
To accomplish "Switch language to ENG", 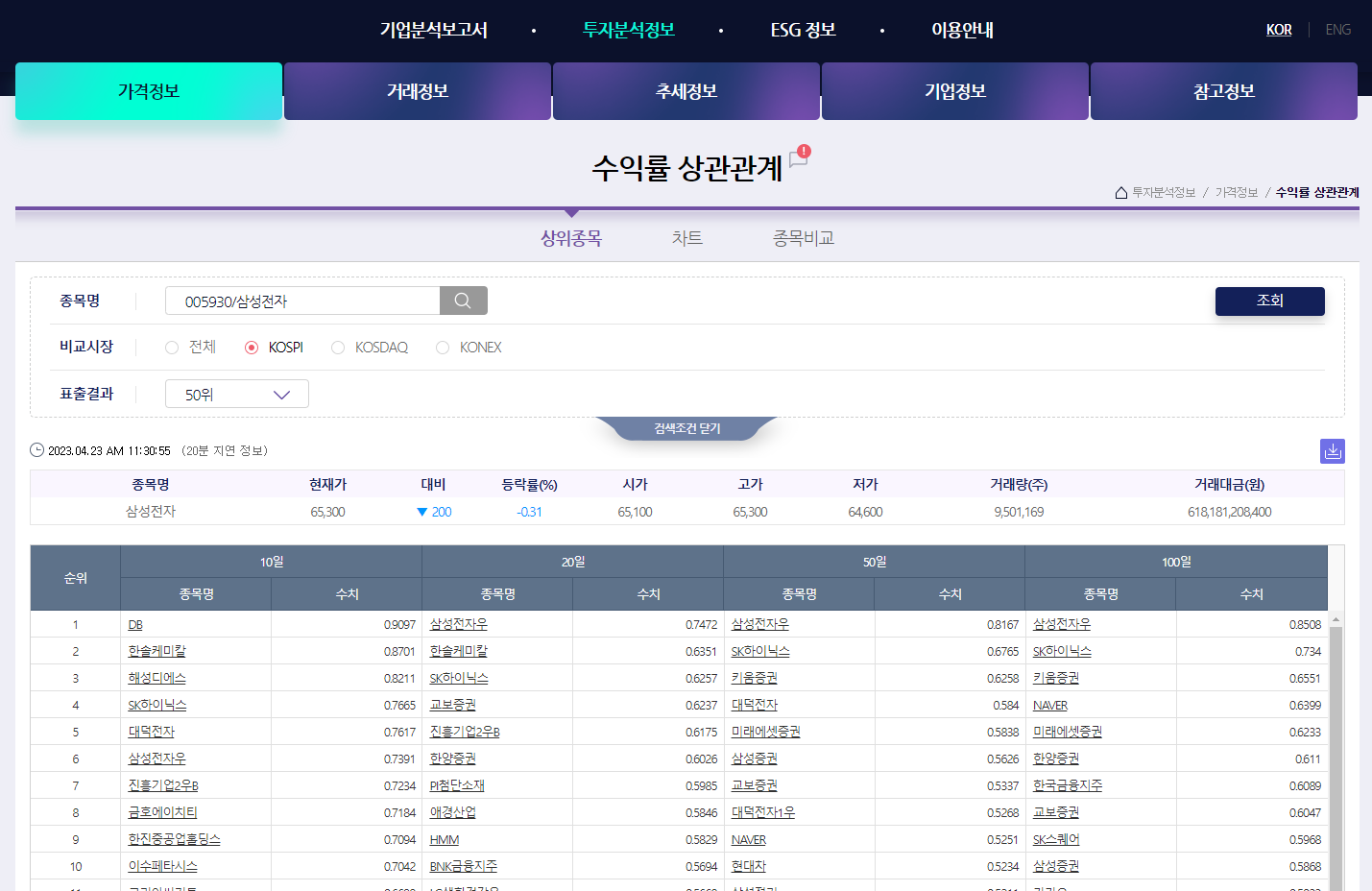I will click(x=1338, y=30).
